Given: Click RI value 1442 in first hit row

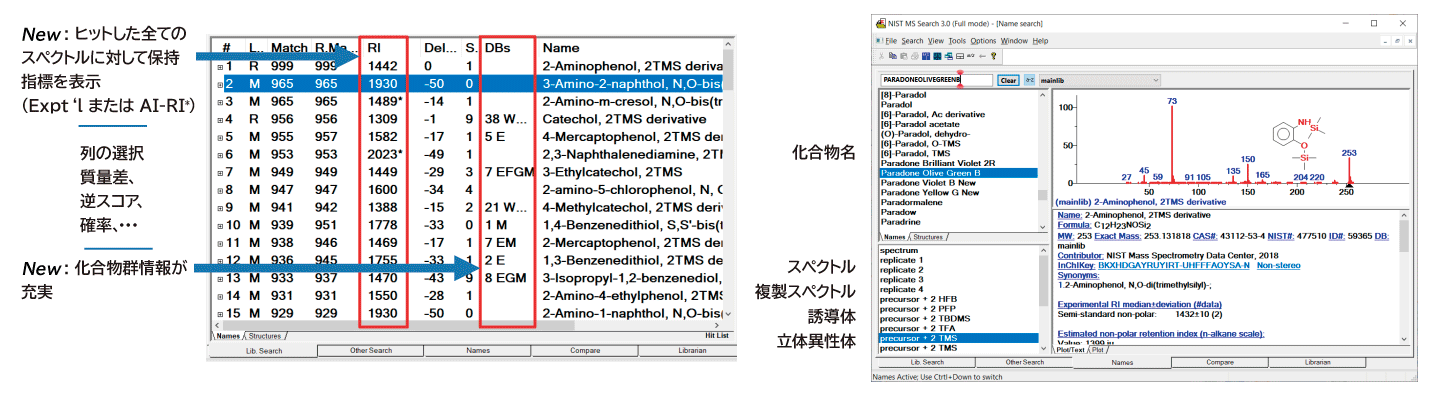Looking at the screenshot, I should (x=383, y=66).
